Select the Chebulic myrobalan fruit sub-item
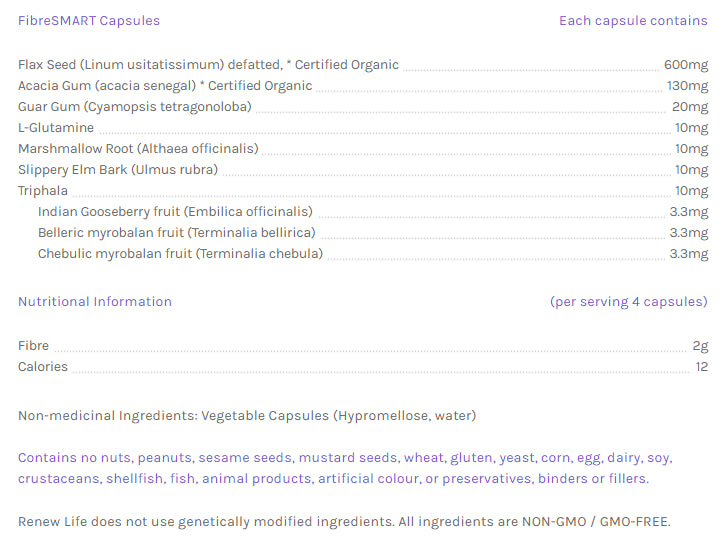Image resolution: width=725 pixels, height=547 pixels. [x=180, y=254]
